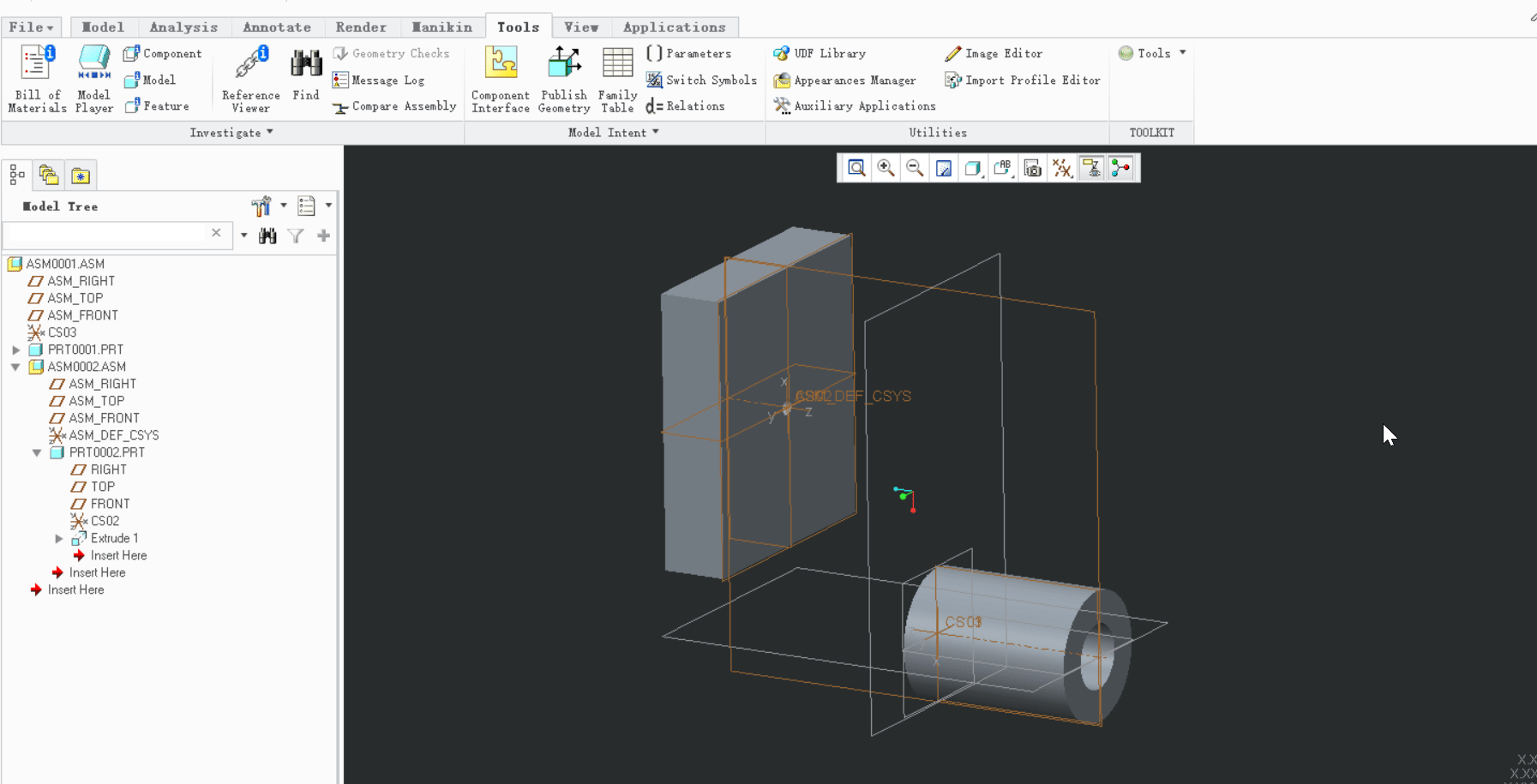Open Auxiliary Applications
The height and width of the screenshot is (784, 1537).
click(855, 106)
